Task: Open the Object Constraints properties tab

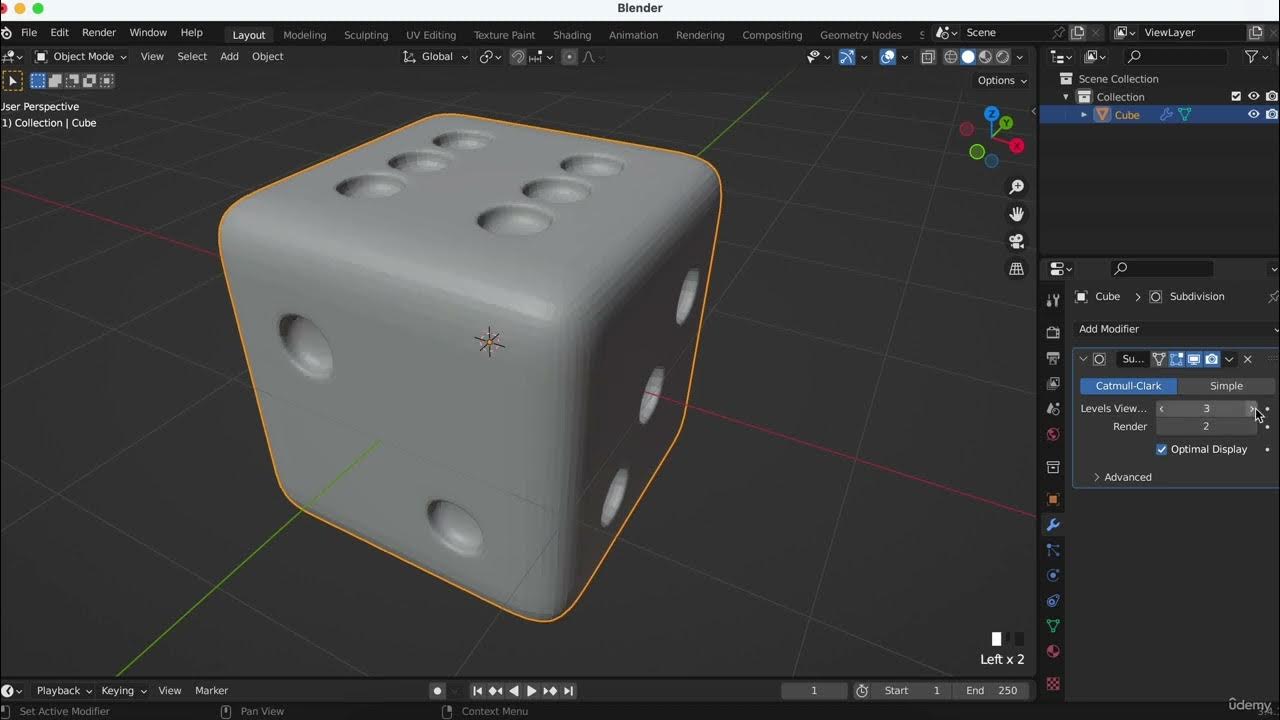Action: [1053, 601]
